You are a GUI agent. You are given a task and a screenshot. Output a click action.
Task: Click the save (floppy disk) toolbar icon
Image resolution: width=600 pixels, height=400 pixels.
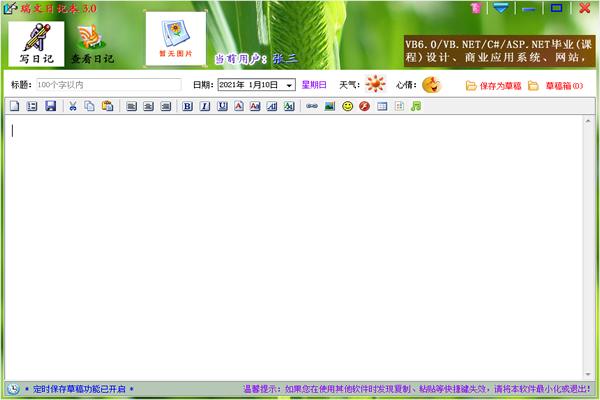(x=50, y=106)
